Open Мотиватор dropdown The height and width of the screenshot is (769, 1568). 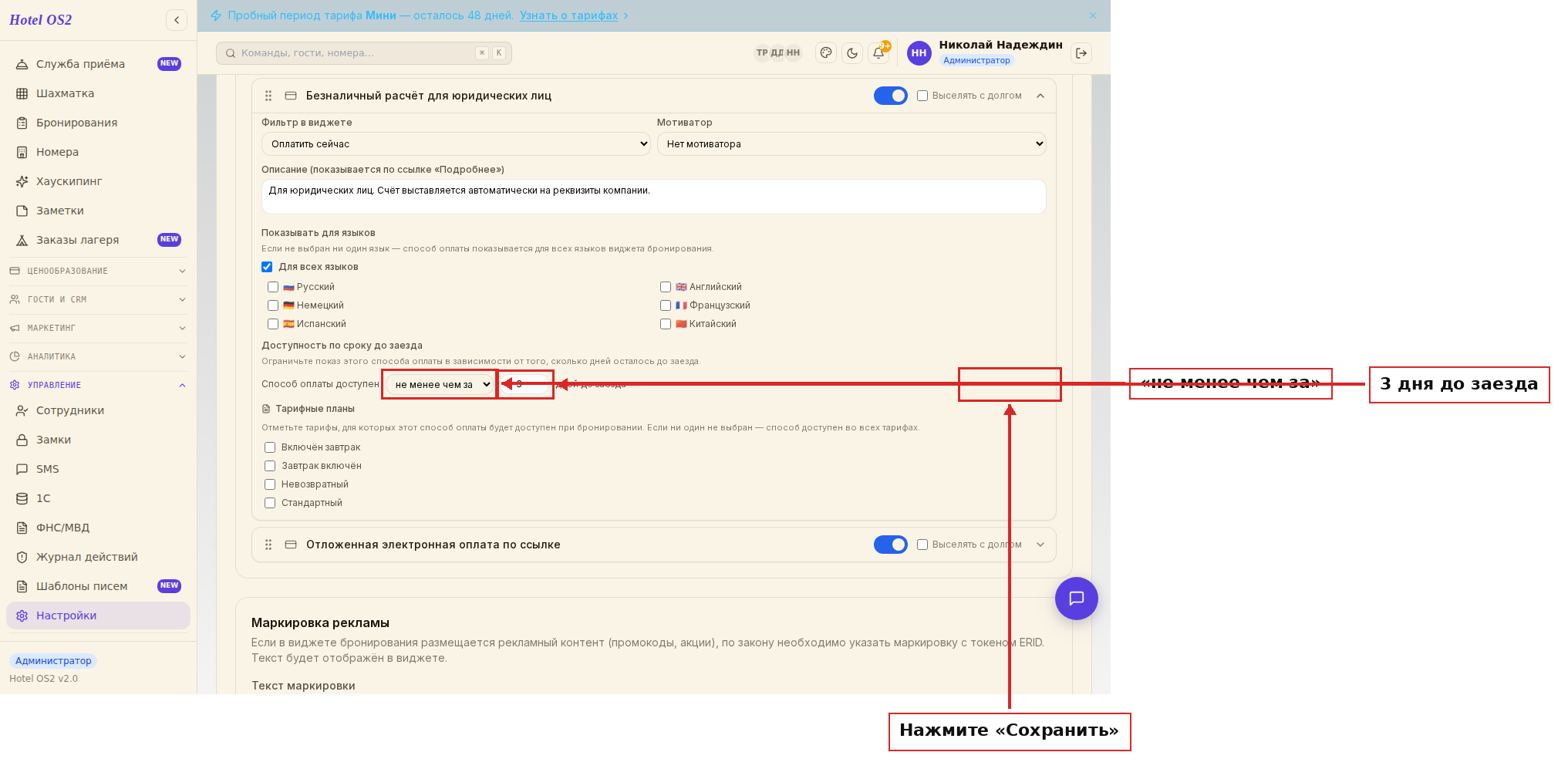pyautogui.click(x=851, y=144)
